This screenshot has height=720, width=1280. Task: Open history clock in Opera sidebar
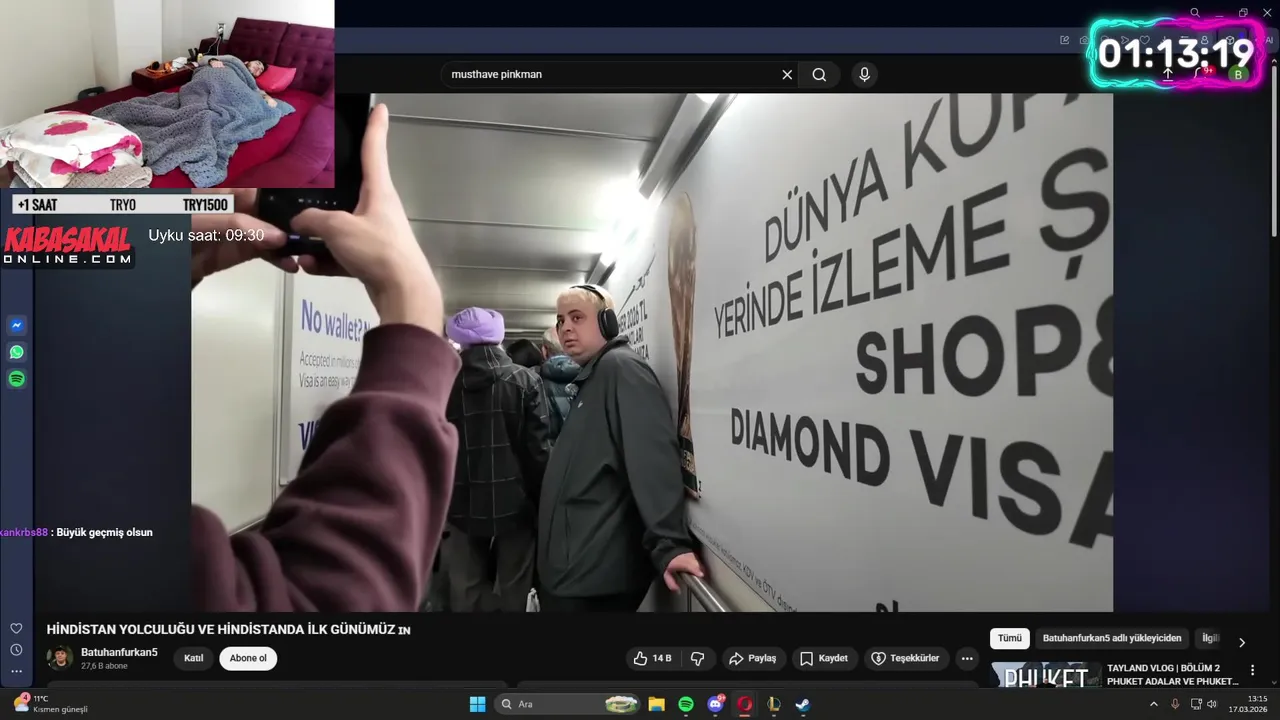click(x=16, y=650)
